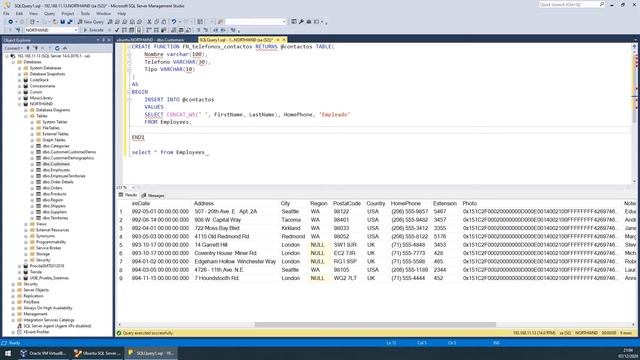640x360 pixels.
Task: Switch to the dbo.Customers document tab
Action: pyautogui.click(x=150, y=40)
